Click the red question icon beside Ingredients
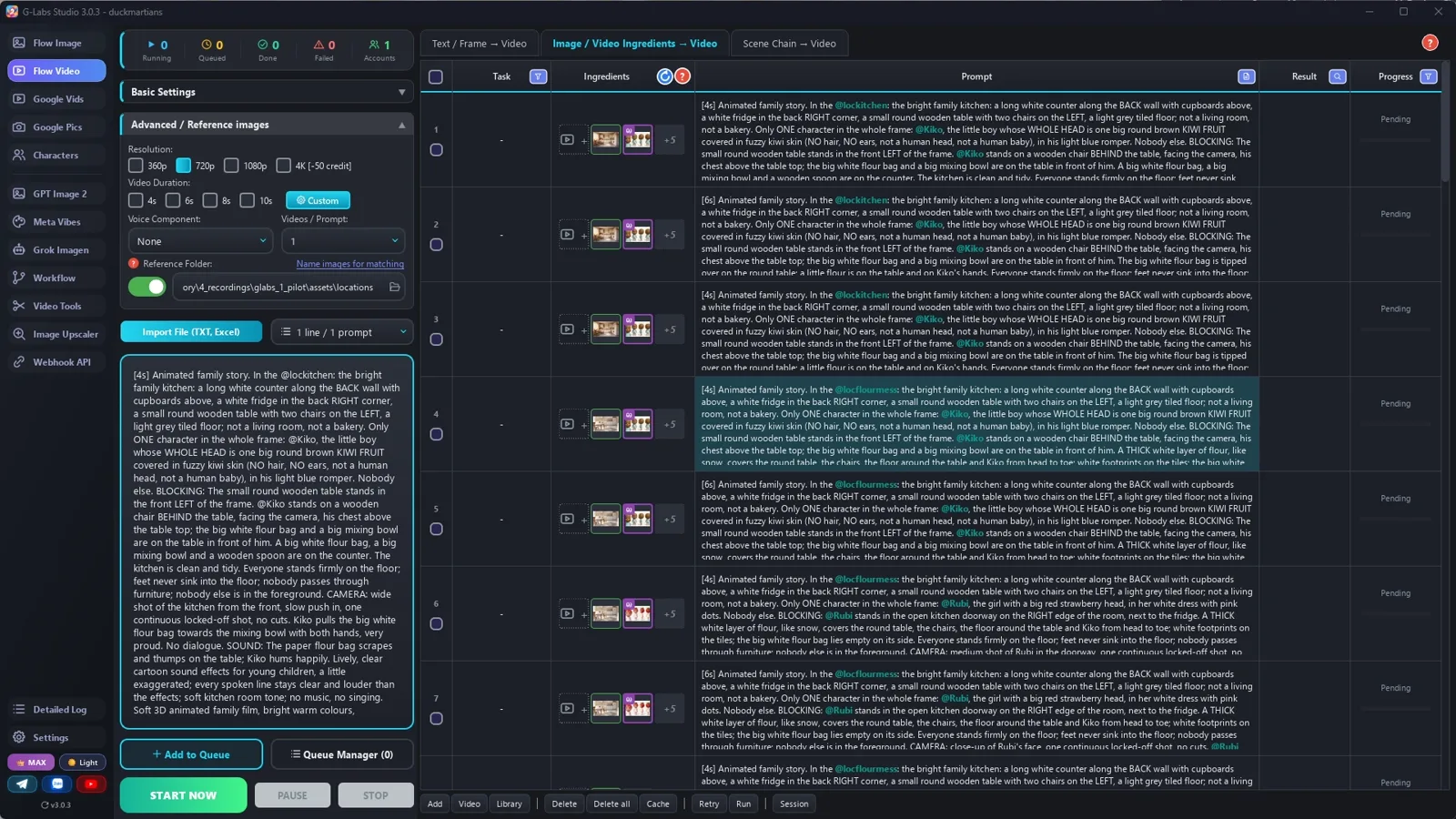This screenshot has height=819, width=1456. click(682, 76)
